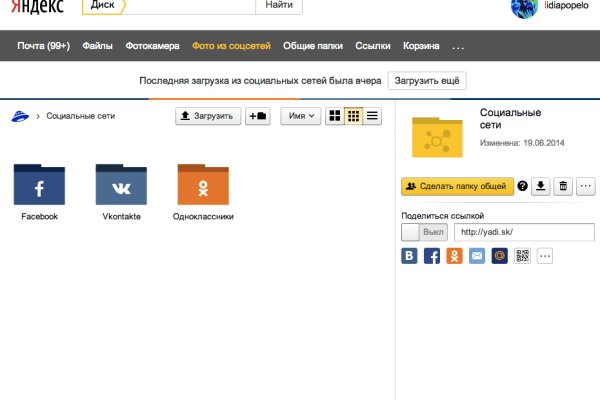Open the Имя sort dropdown
The width and height of the screenshot is (600, 400).
[300, 116]
